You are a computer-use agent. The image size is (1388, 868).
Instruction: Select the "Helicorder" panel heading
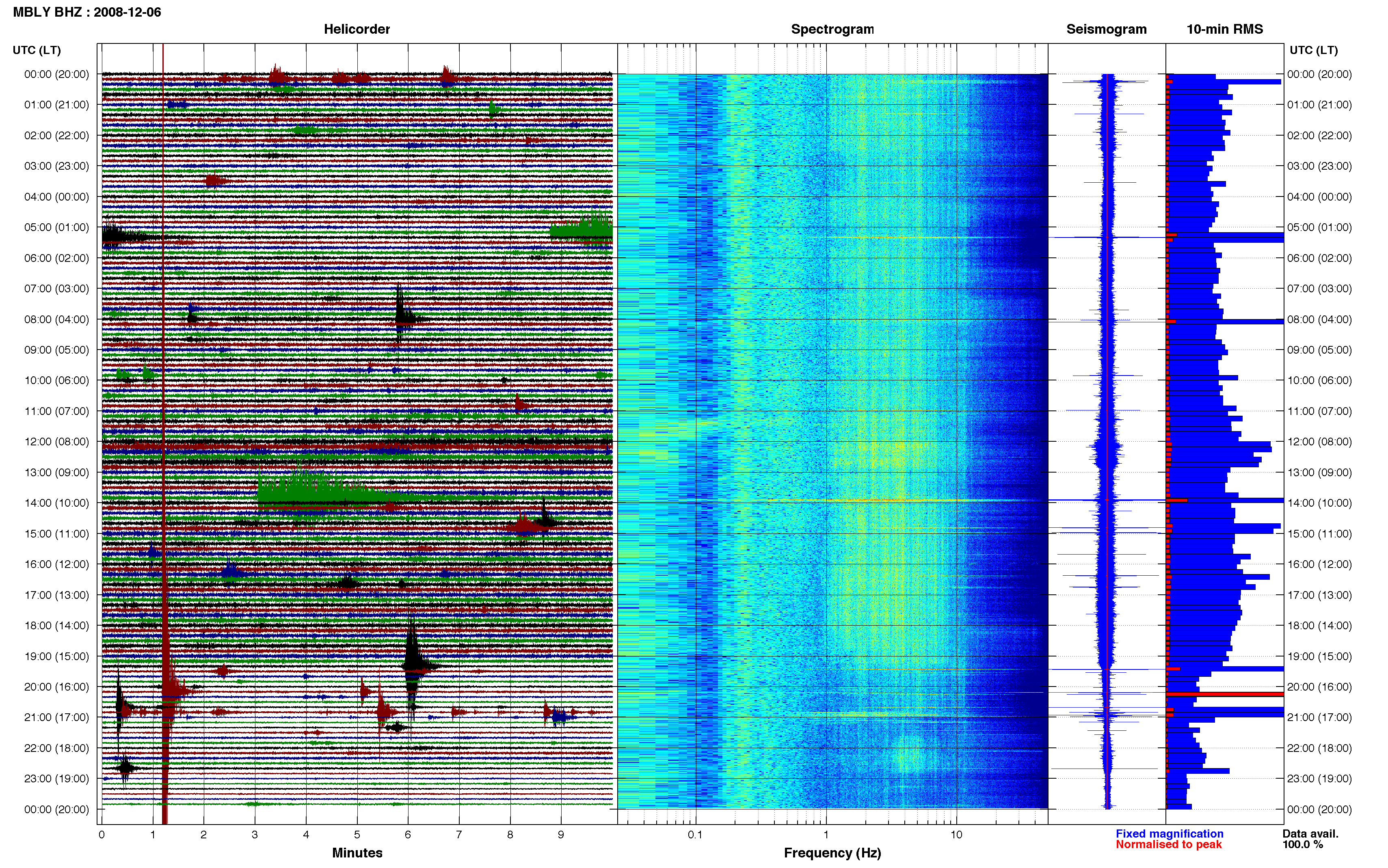(357, 29)
